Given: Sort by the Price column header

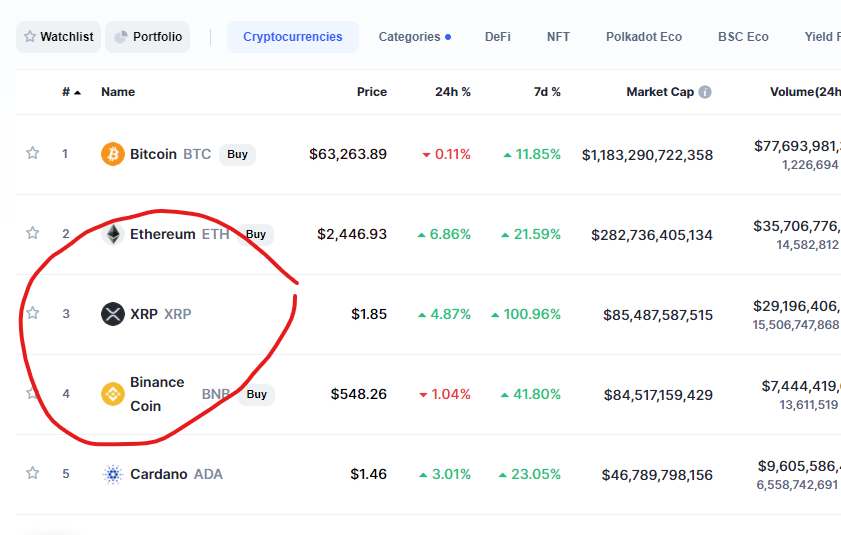Looking at the screenshot, I should 372,92.
